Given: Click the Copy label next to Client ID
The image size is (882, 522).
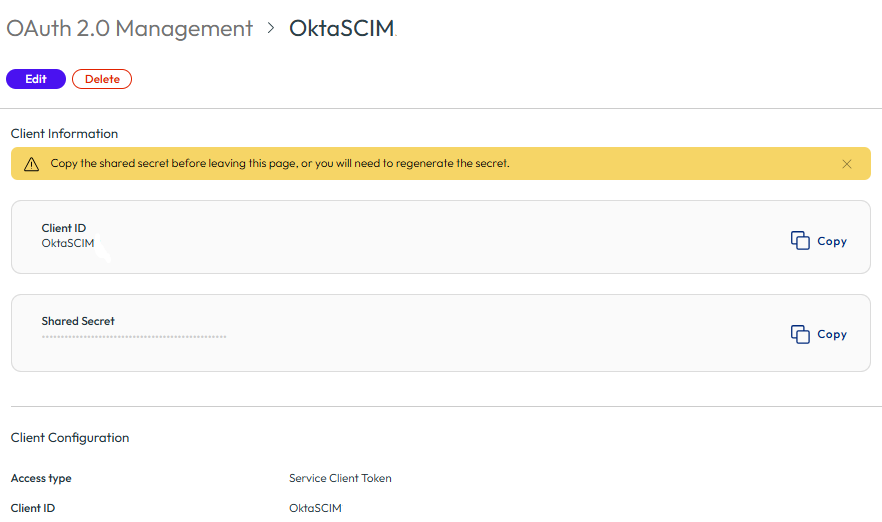Looking at the screenshot, I should 831,241.
